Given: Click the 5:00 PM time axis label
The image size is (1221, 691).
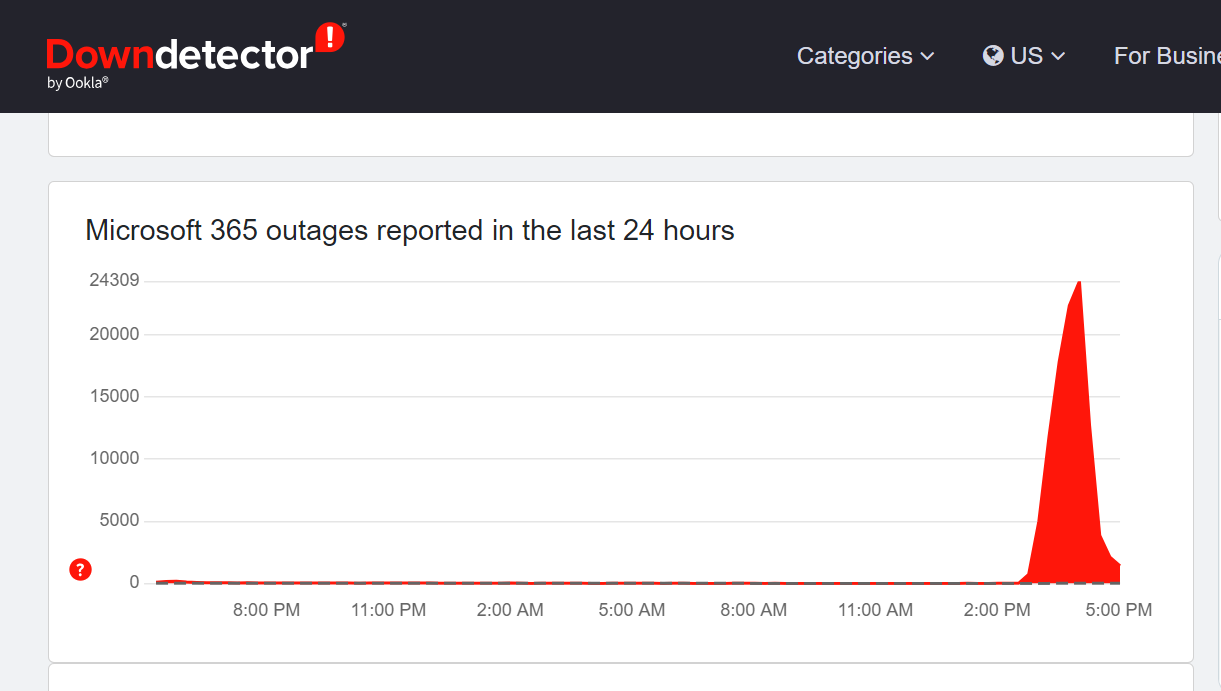Looking at the screenshot, I should click(1119, 610).
